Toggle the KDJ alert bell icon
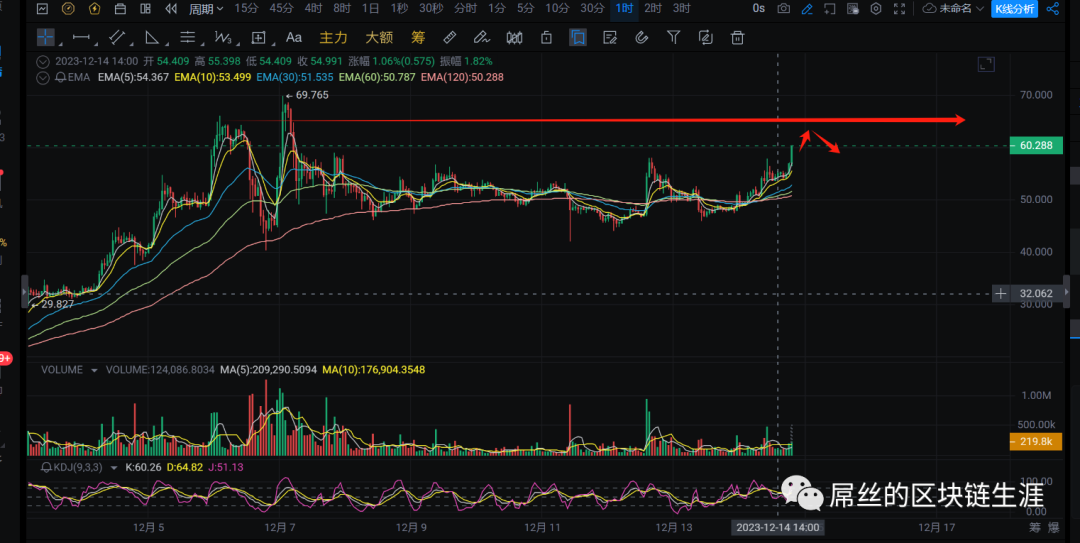This screenshot has height=543, width=1080. pyautogui.click(x=47, y=467)
